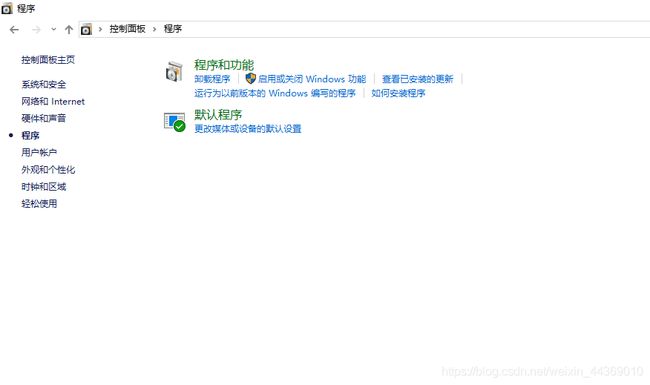Go to 控制面板主页 in the sidebar

point(48,60)
